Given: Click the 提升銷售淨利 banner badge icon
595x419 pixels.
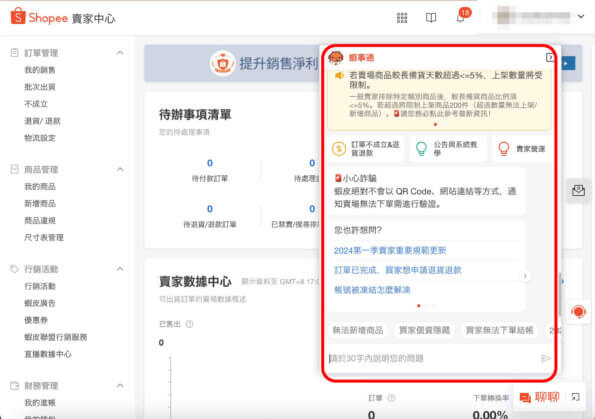Looking at the screenshot, I should click(222, 63).
